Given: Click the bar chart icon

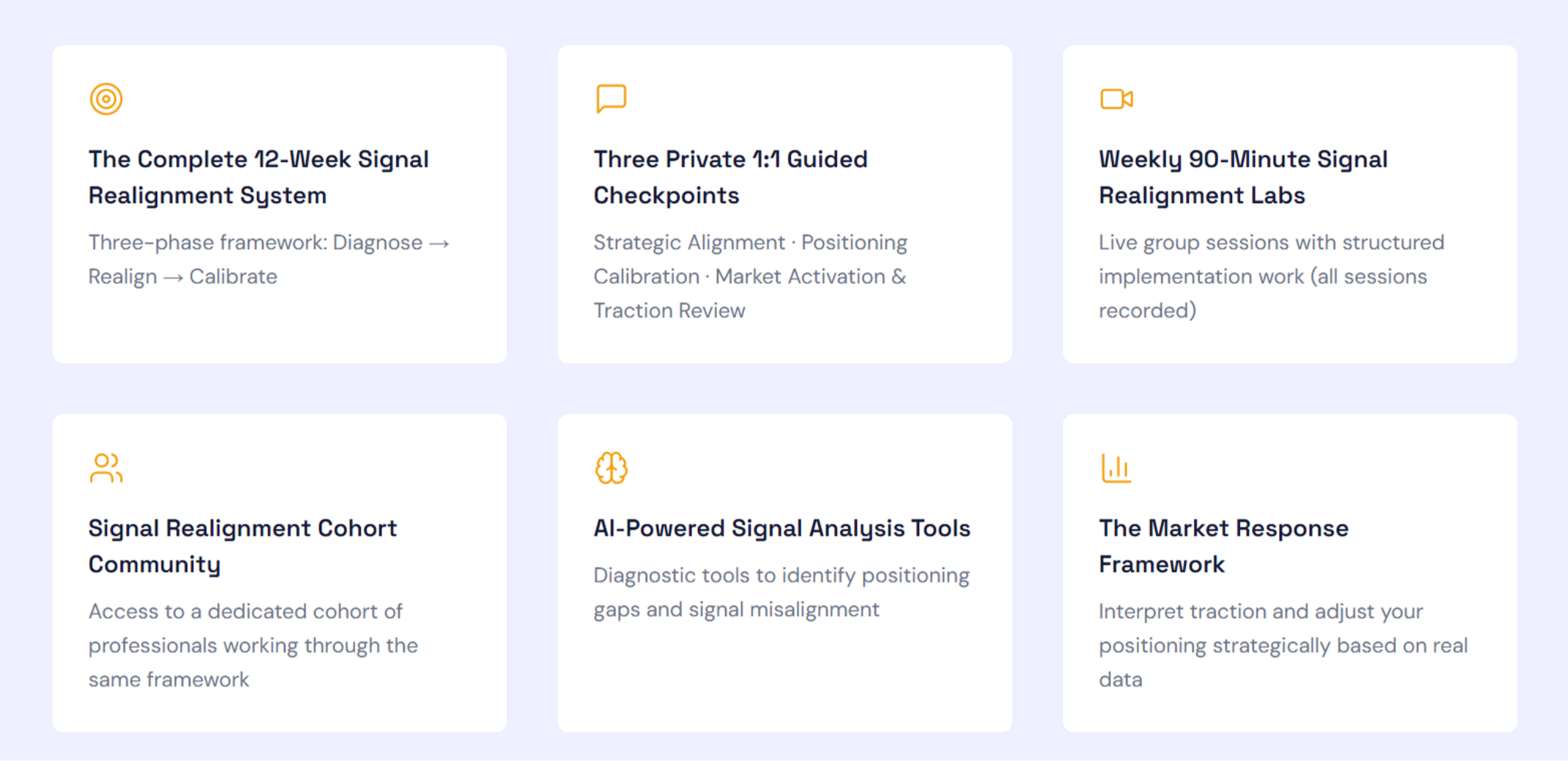Looking at the screenshot, I should (x=1116, y=468).
